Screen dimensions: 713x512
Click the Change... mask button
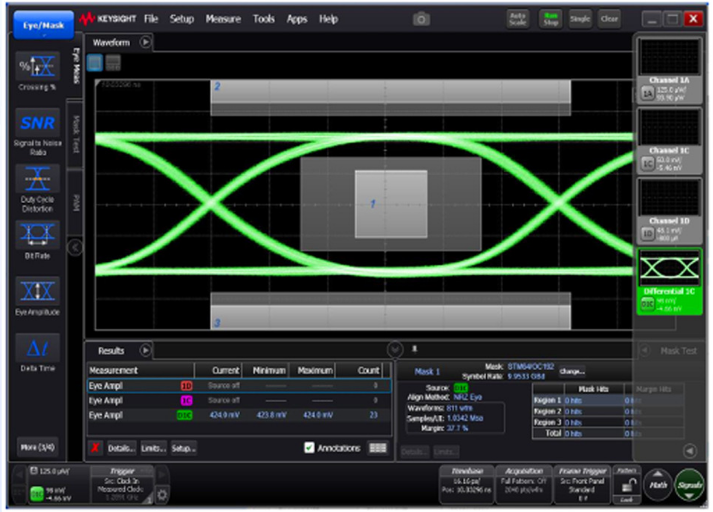[x=571, y=371]
